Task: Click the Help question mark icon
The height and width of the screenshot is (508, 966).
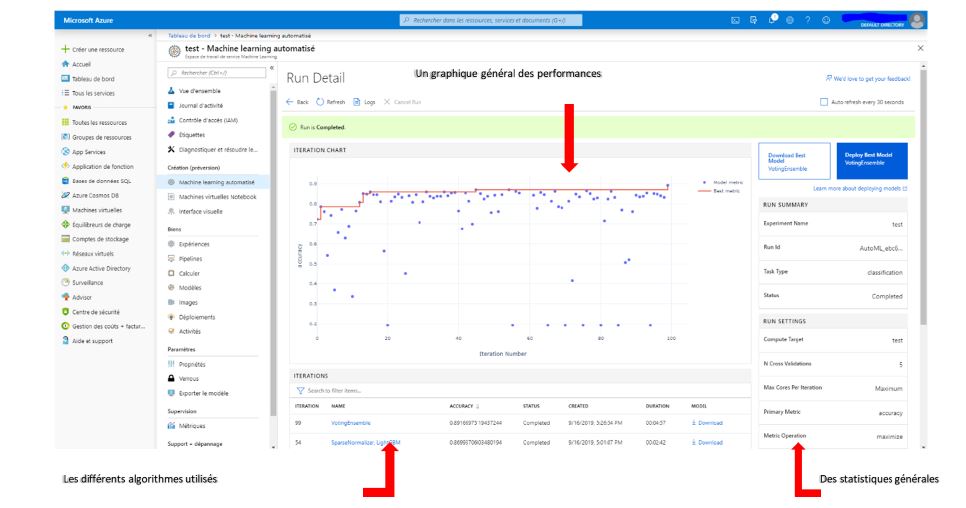Action: (x=807, y=20)
